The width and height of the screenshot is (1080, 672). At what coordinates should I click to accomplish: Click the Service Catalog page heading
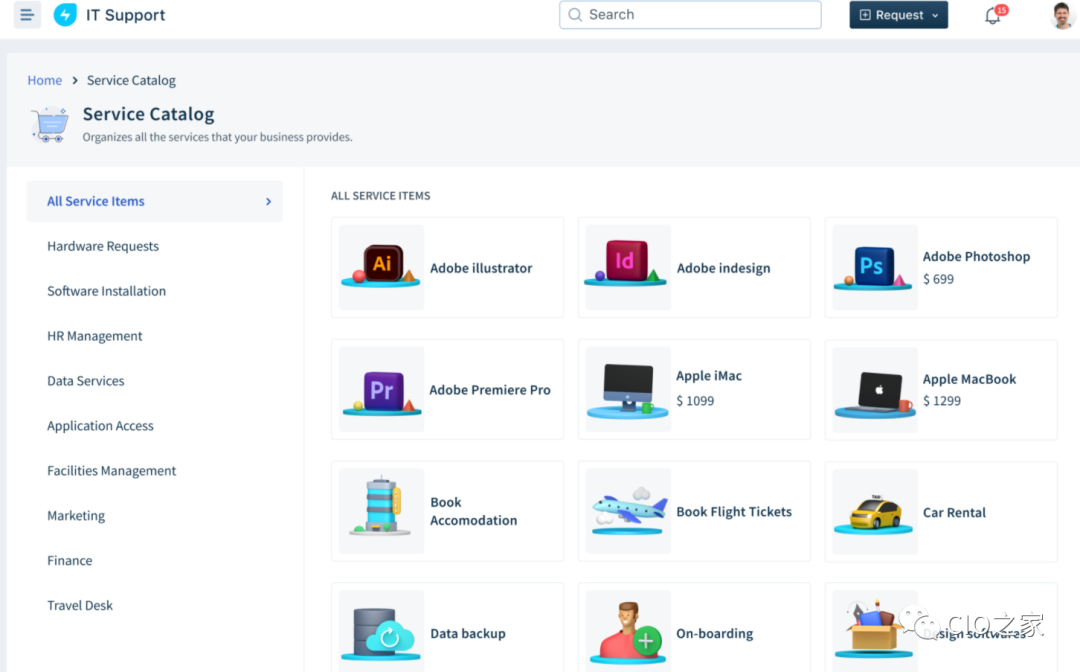pyautogui.click(x=148, y=114)
